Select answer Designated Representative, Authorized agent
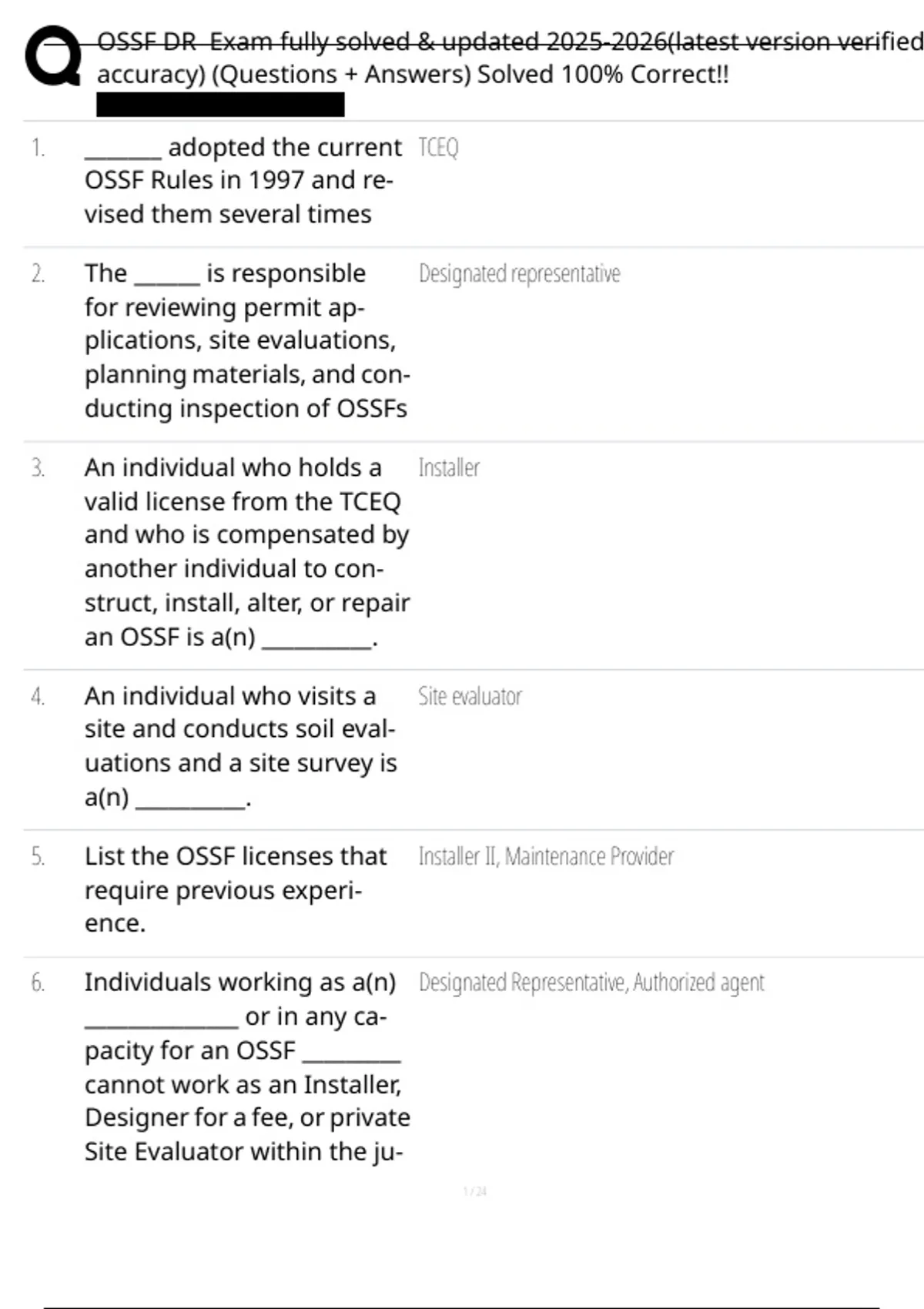Viewport: 924px width, 1309px height. tap(591, 983)
